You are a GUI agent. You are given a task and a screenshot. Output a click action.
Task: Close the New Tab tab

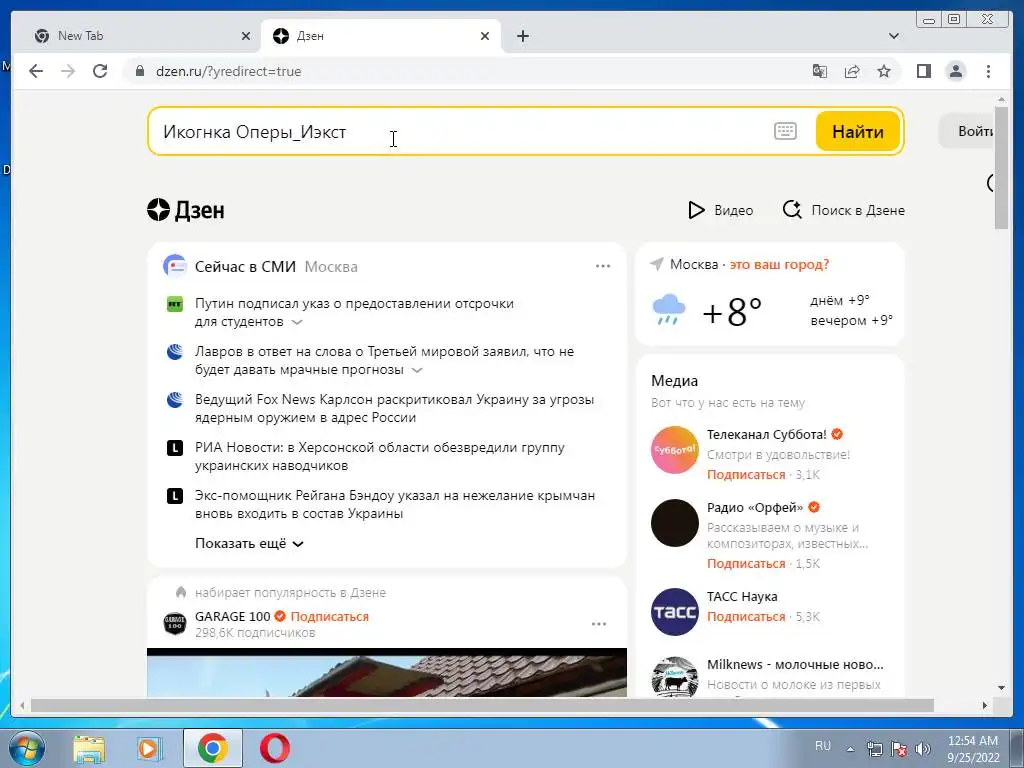246,36
